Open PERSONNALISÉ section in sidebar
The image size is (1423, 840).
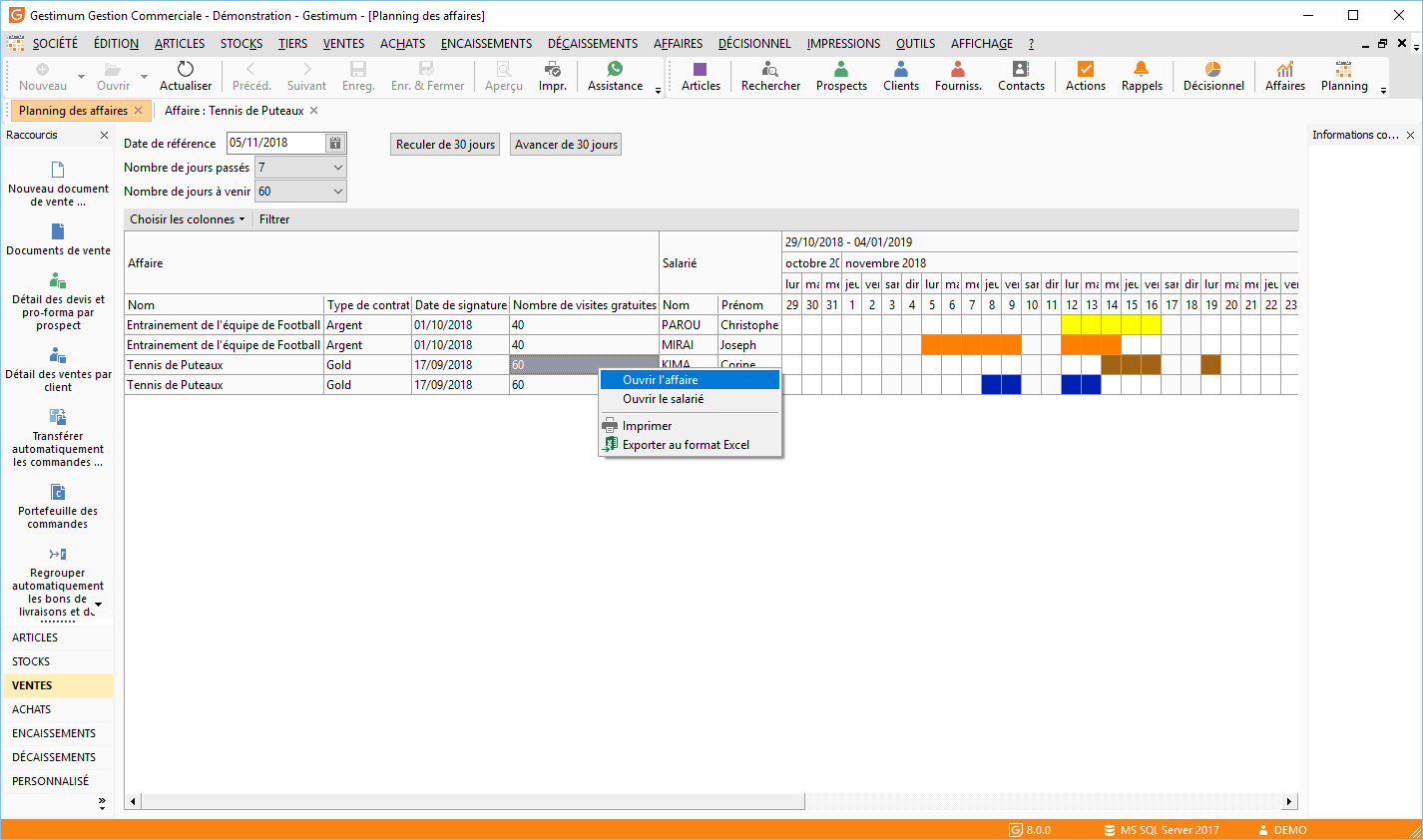(x=58, y=781)
